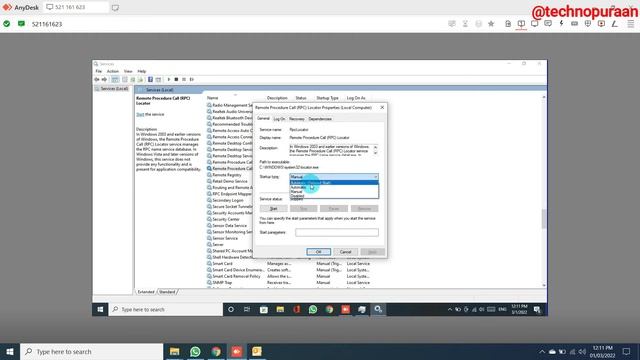Click the remote taskbar Services gear icon
Screen dimensions: 640x360
[x=378, y=309]
